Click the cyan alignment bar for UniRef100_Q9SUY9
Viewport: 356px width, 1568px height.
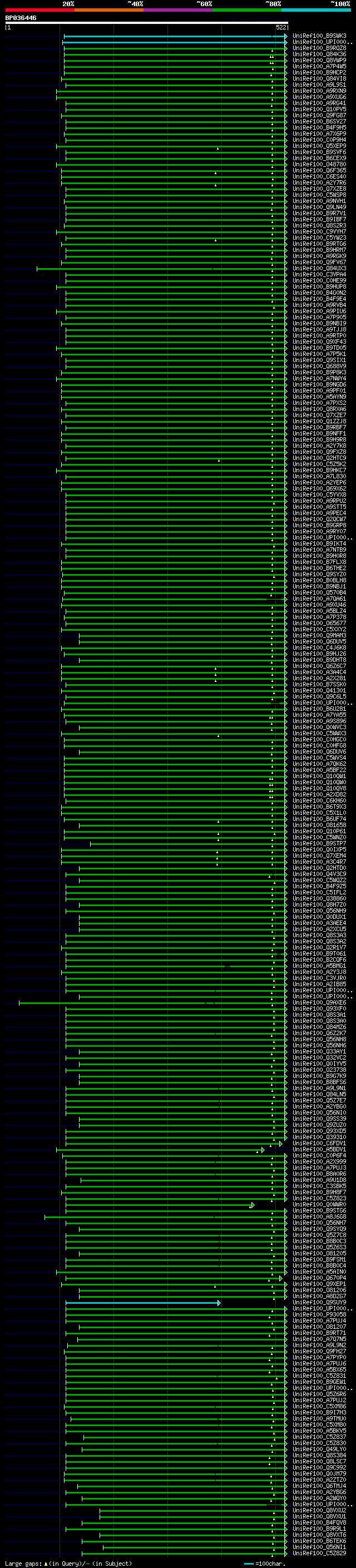143,1303
